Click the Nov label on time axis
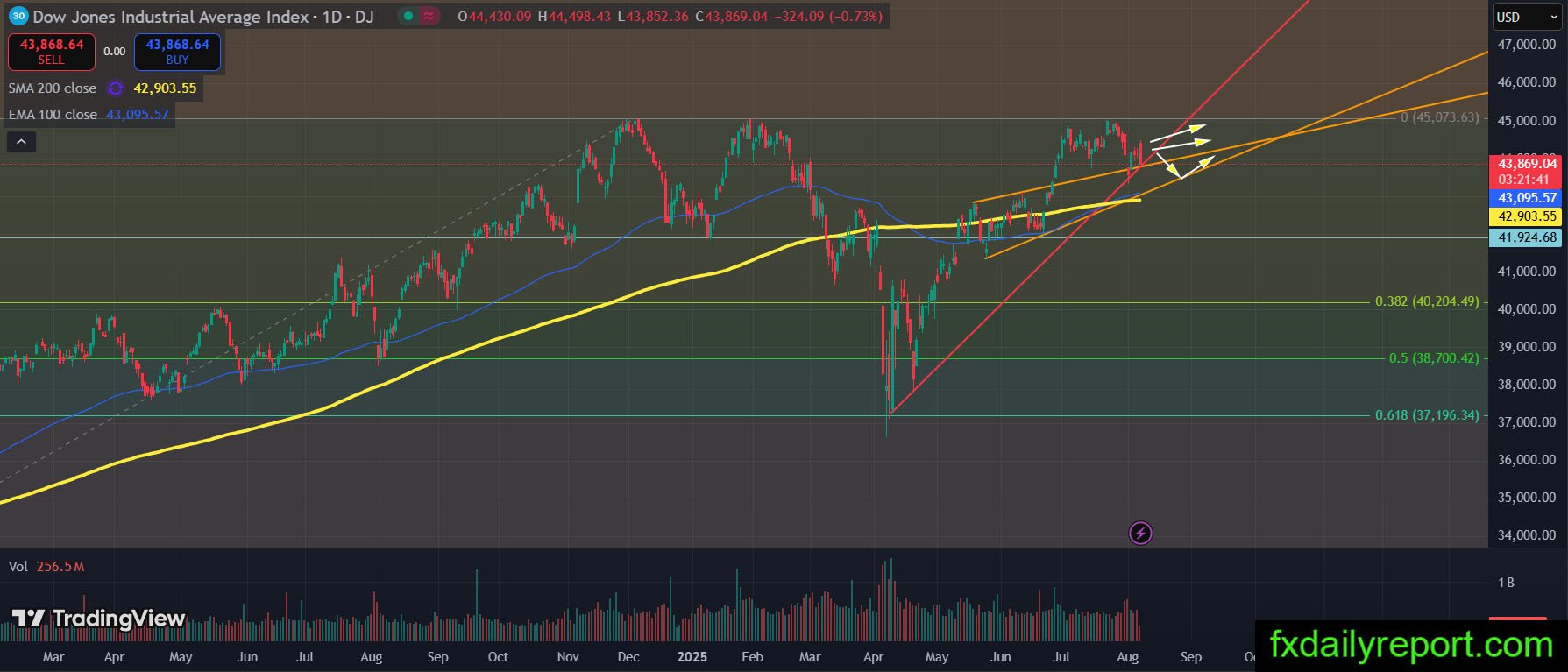Image resolution: width=1568 pixels, height=672 pixels. (568, 657)
